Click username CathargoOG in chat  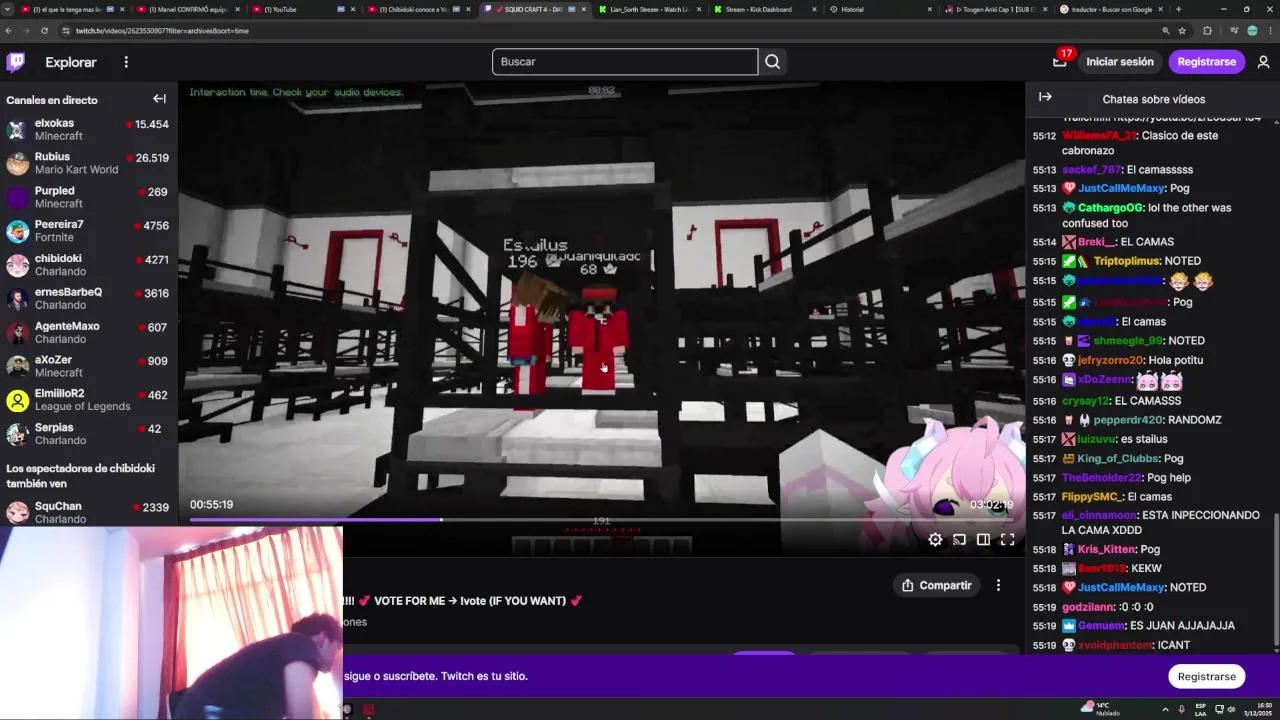coord(1110,208)
